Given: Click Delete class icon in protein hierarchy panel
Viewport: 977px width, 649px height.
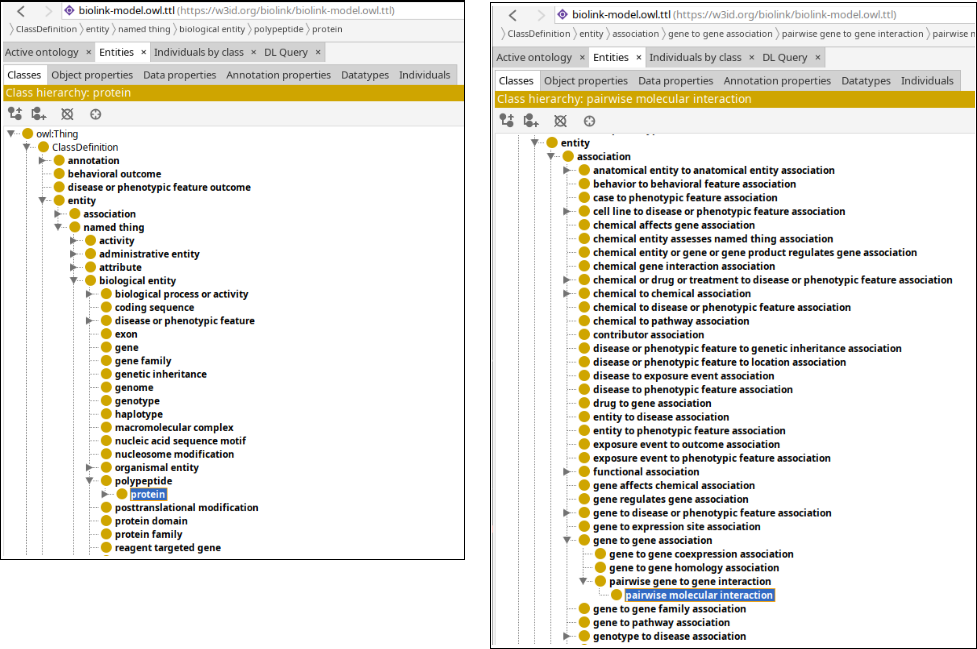Looking at the screenshot, I should tap(67, 114).
